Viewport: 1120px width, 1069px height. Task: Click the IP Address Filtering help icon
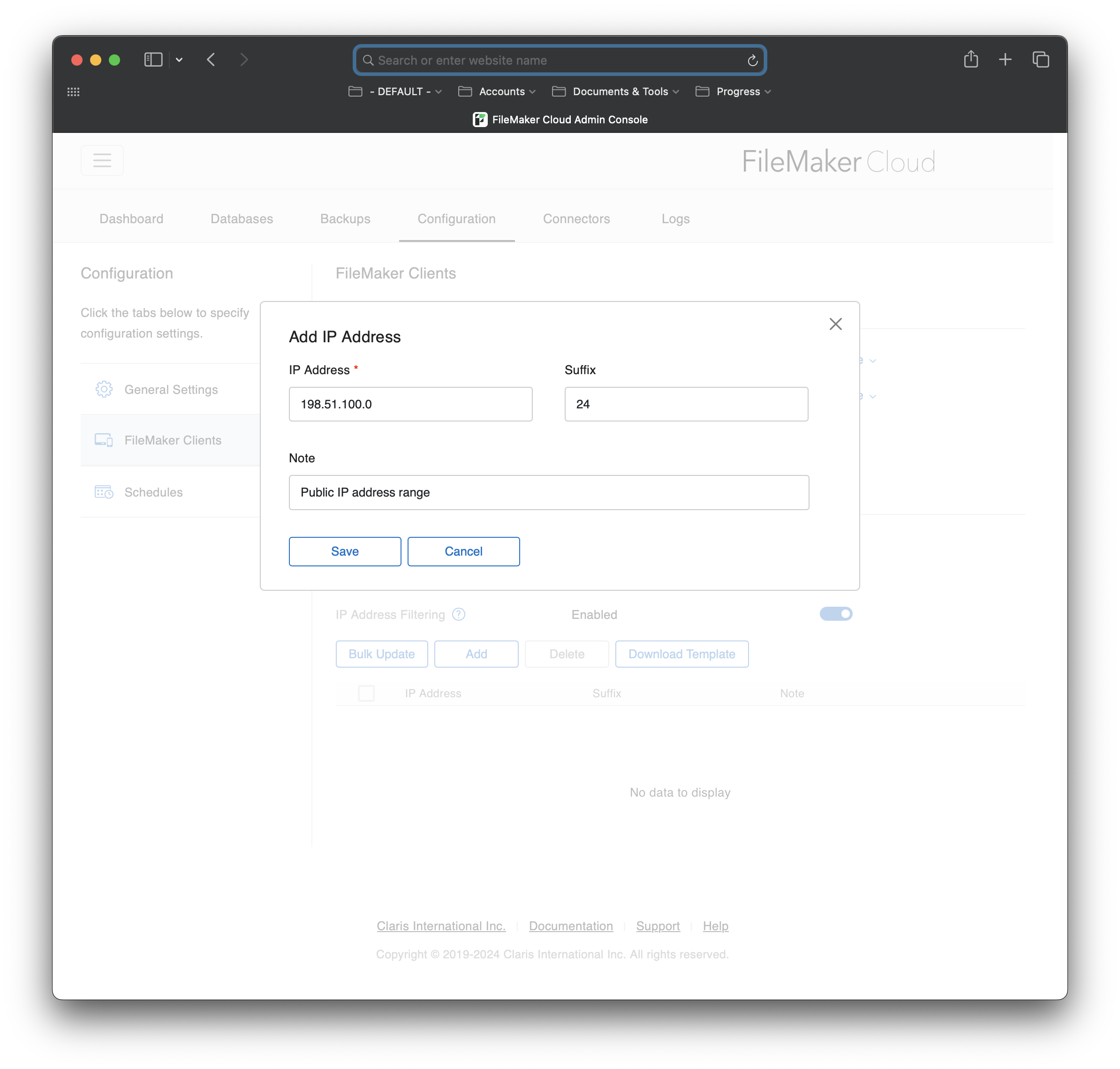[x=458, y=614]
